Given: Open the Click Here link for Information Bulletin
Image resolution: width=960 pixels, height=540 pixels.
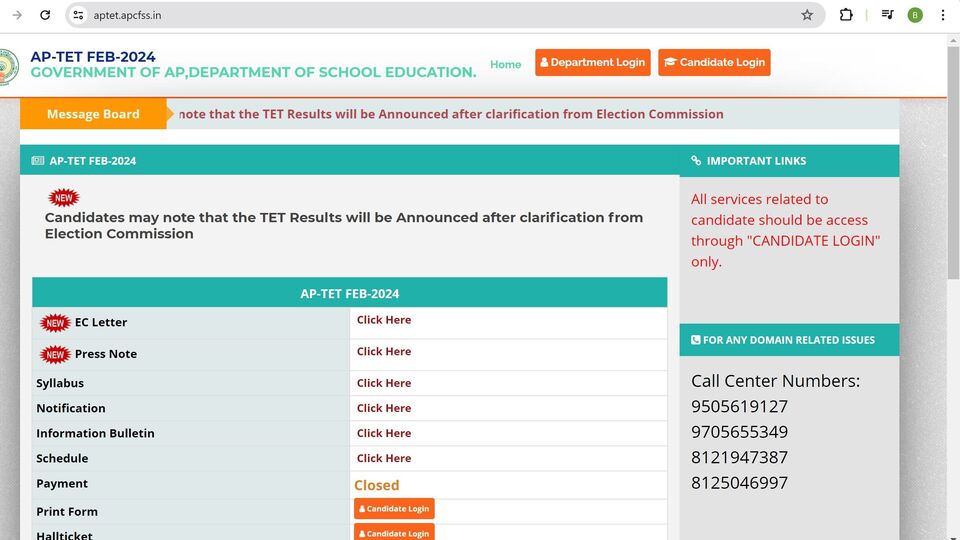Looking at the screenshot, I should [384, 433].
